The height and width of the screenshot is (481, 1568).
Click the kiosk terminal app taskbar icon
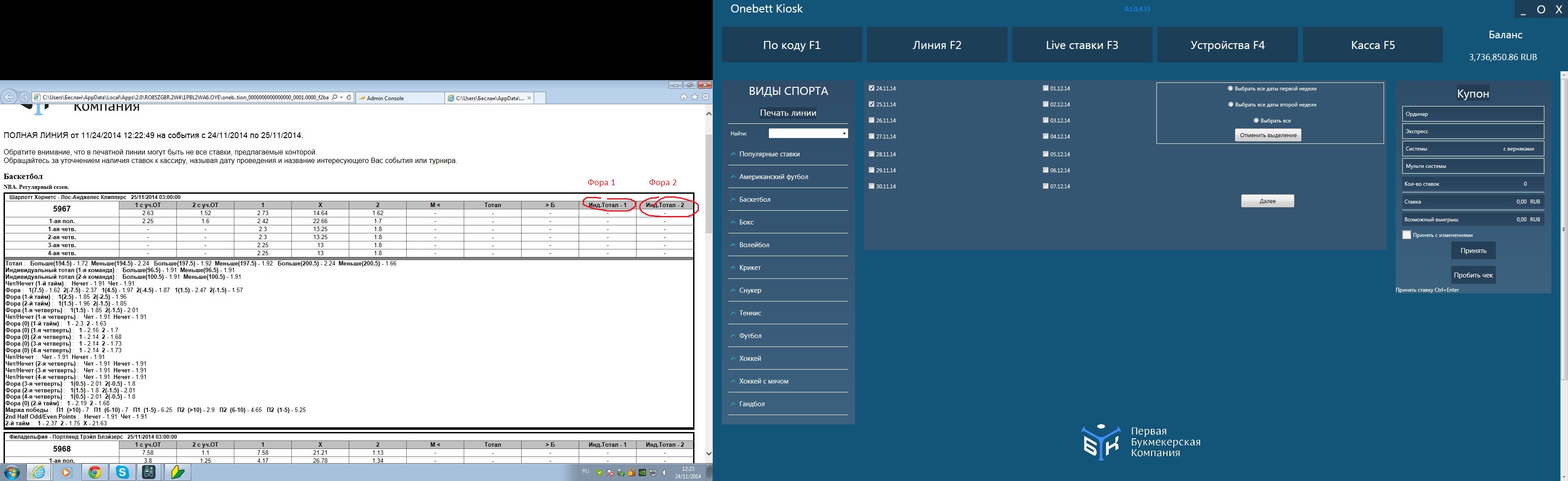pyautogui.click(x=149, y=473)
